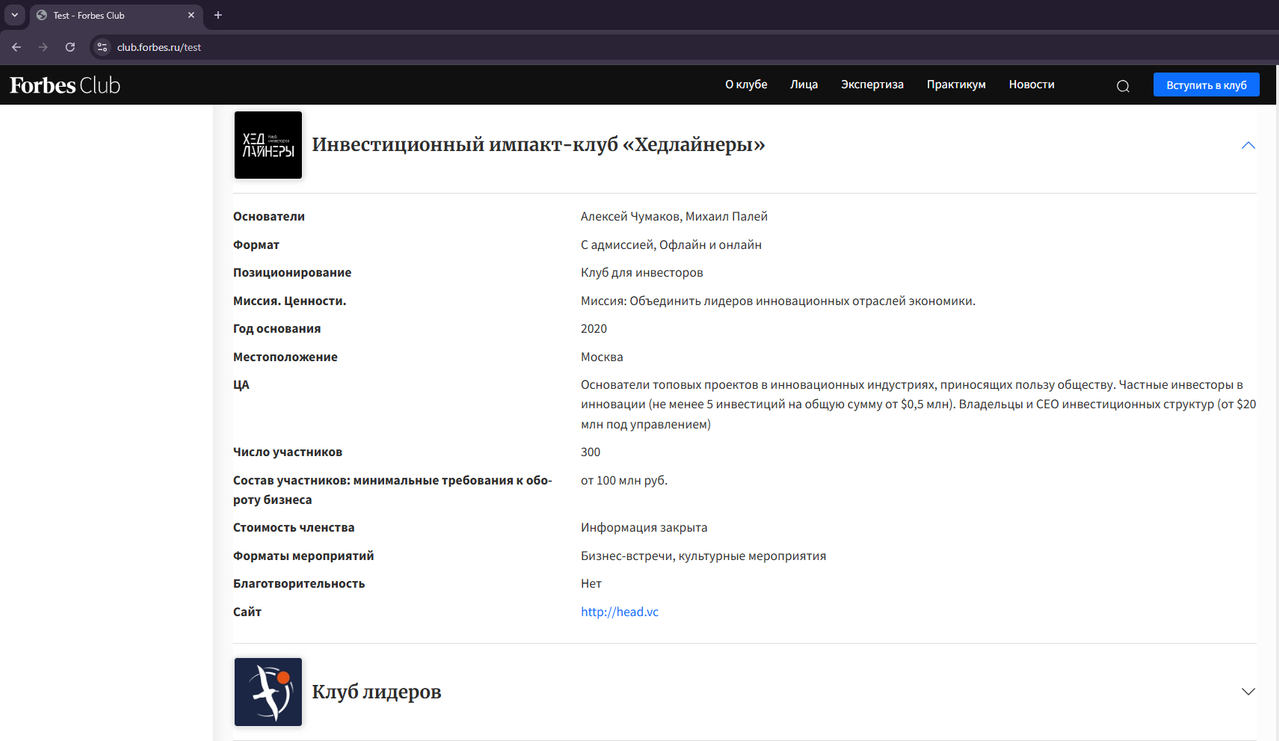Click the browser back arrow

click(16, 47)
